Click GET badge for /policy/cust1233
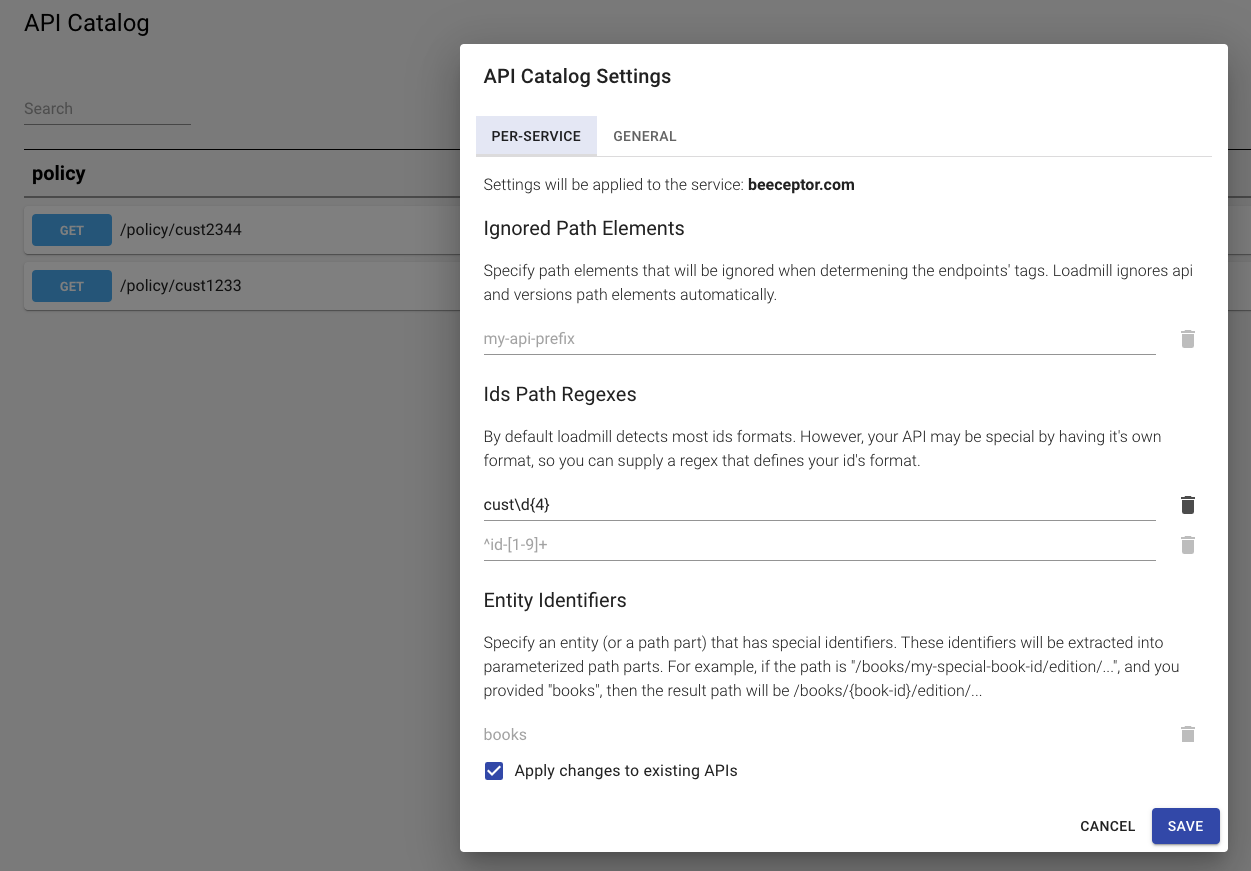Image resolution: width=1251 pixels, height=871 pixels. coord(72,286)
